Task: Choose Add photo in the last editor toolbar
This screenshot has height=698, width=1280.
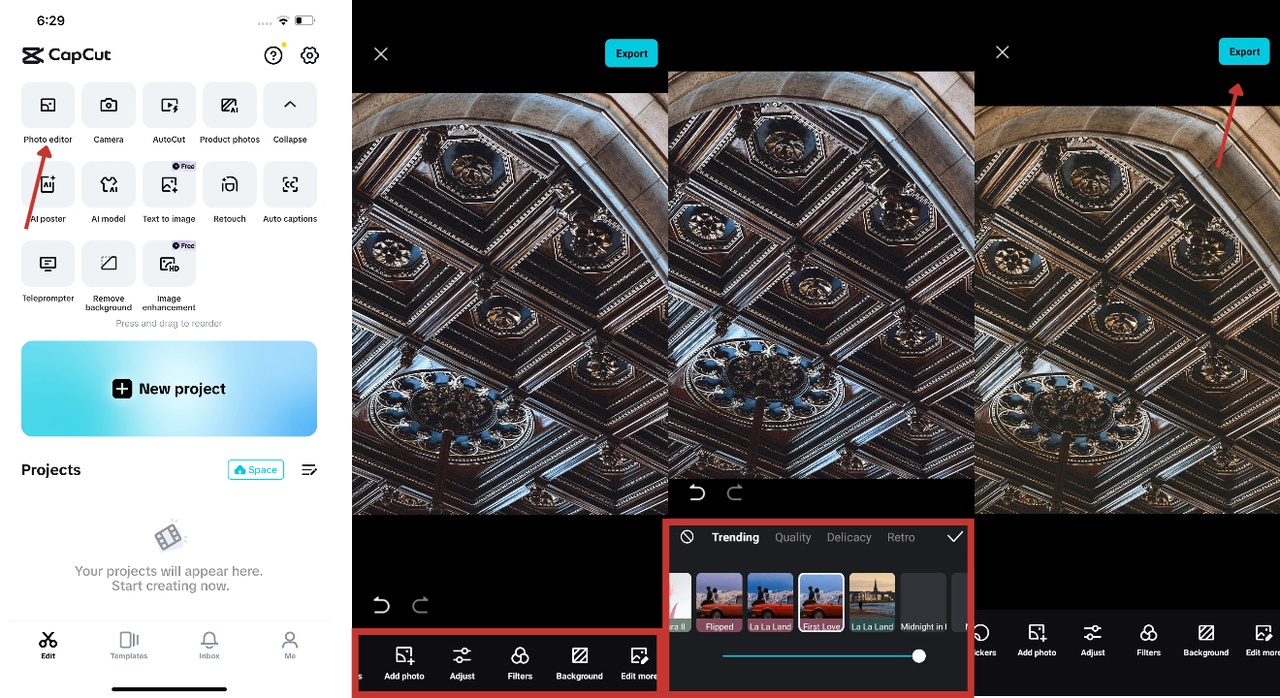Action: point(1036,640)
